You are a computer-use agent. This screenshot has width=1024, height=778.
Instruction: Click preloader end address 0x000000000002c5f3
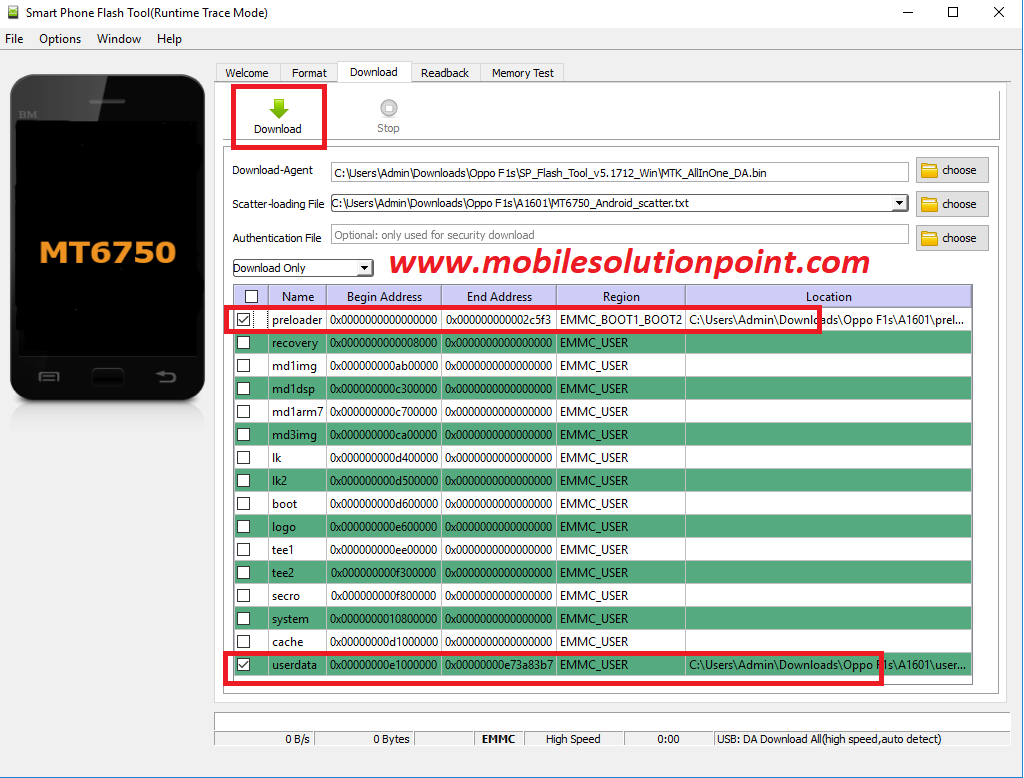pos(499,319)
